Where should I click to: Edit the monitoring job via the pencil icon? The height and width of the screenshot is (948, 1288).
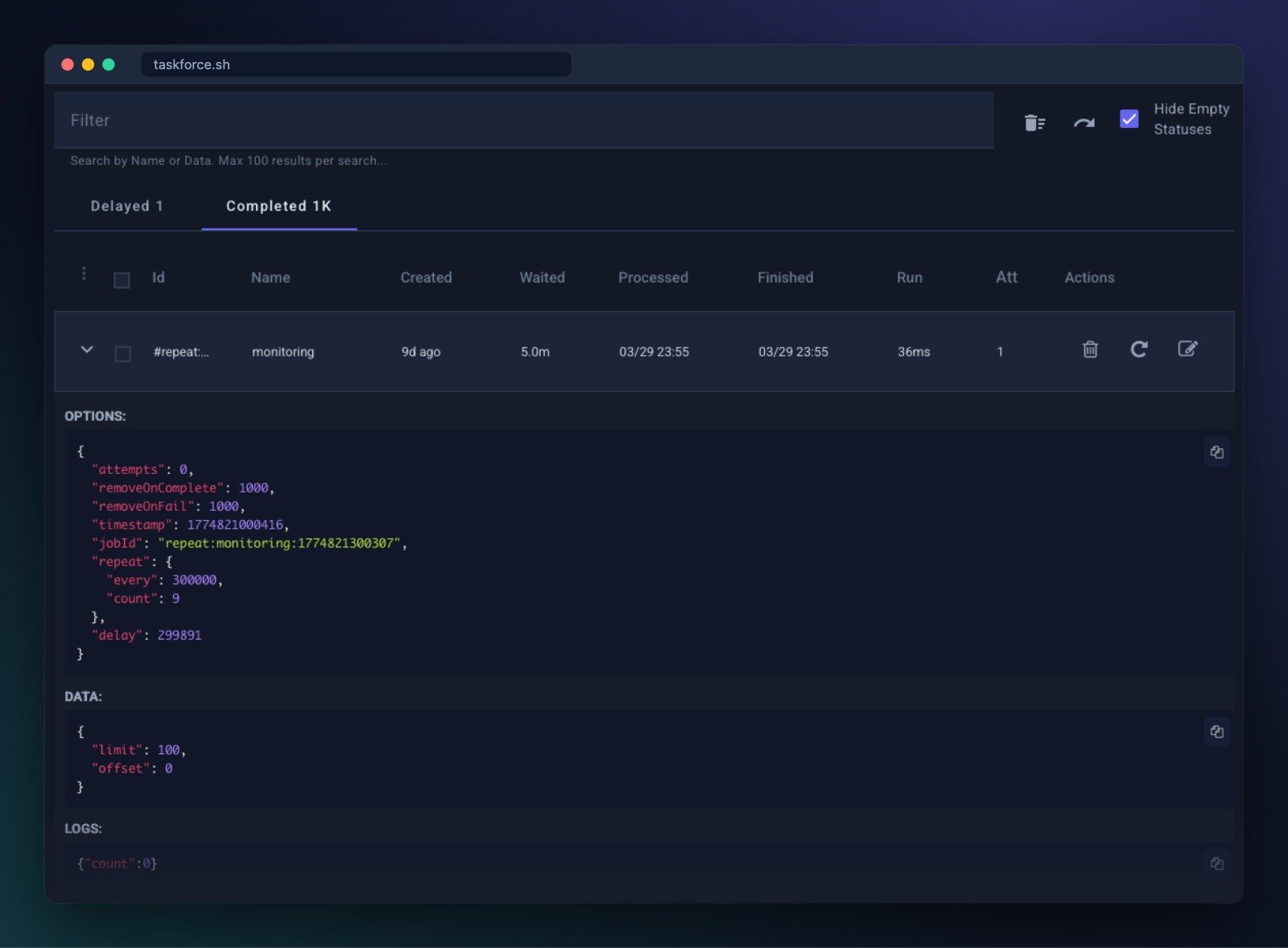pos(1187,348)
